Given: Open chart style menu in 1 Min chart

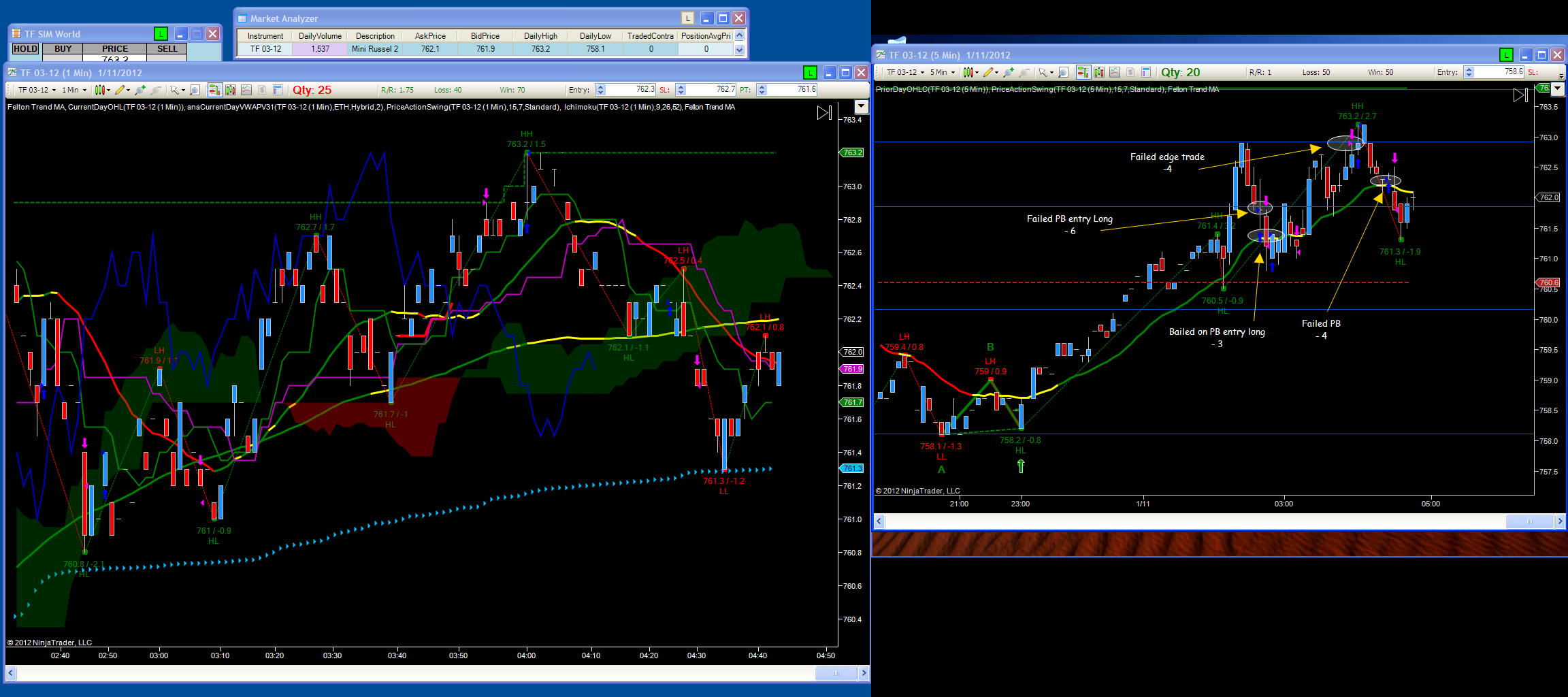Looking at the screenshot, I should (x=102, y=90).
